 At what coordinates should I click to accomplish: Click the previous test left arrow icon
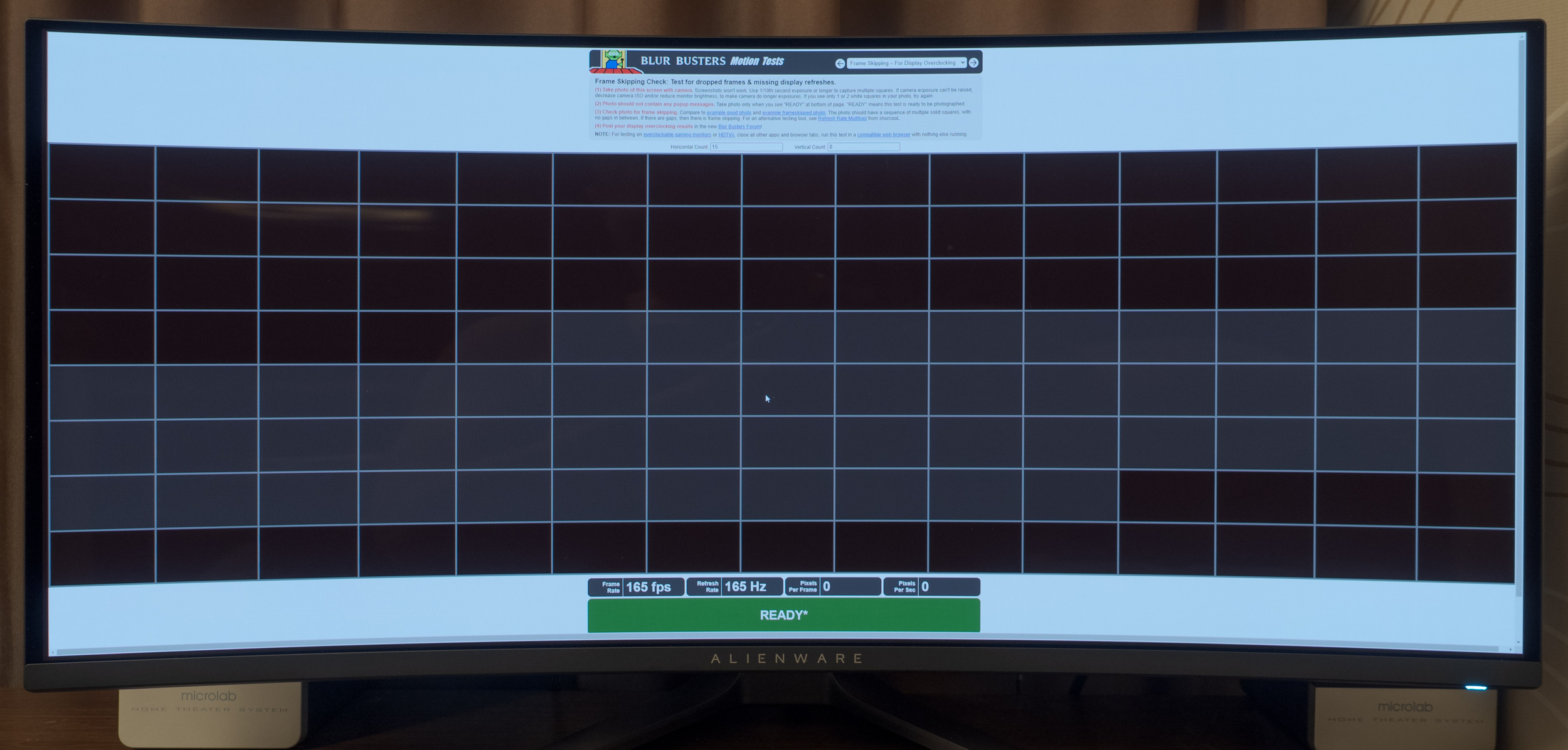(x=840, y=63)
